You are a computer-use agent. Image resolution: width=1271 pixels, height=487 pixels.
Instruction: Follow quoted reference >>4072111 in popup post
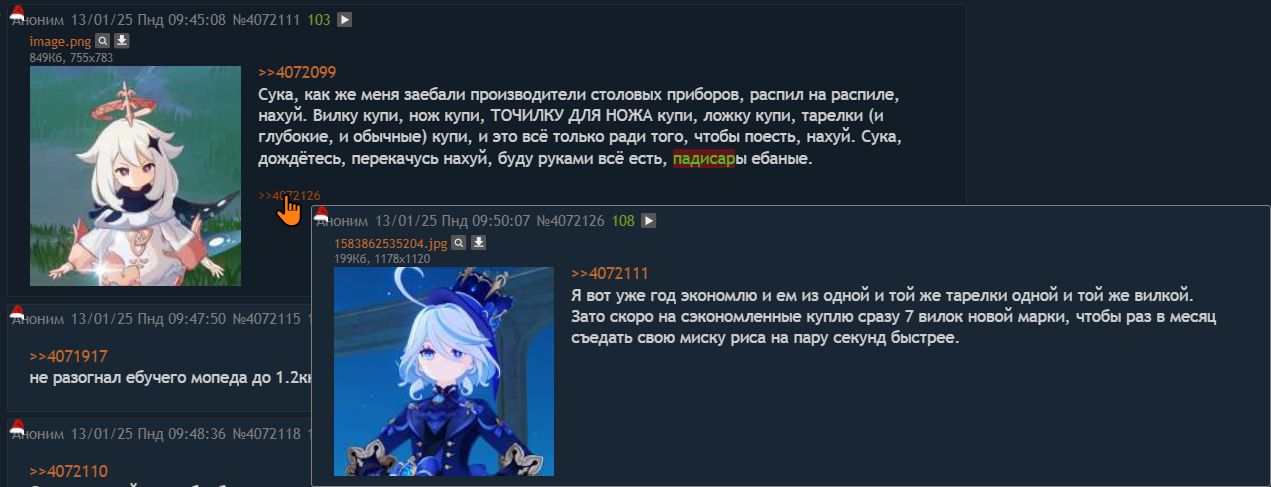(x=610, y=273)
